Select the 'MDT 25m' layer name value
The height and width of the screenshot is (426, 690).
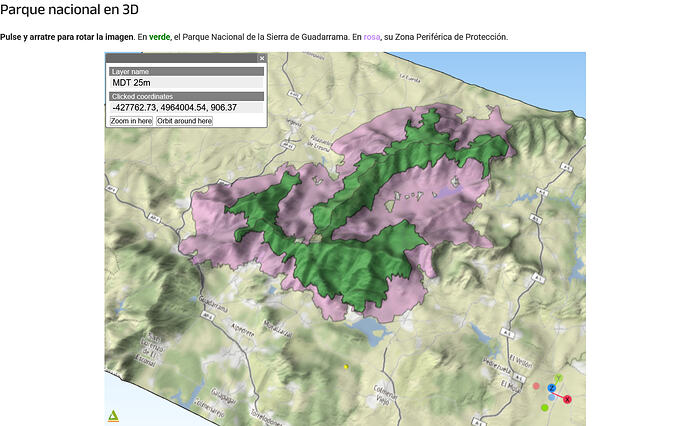(x=187, y=82)
